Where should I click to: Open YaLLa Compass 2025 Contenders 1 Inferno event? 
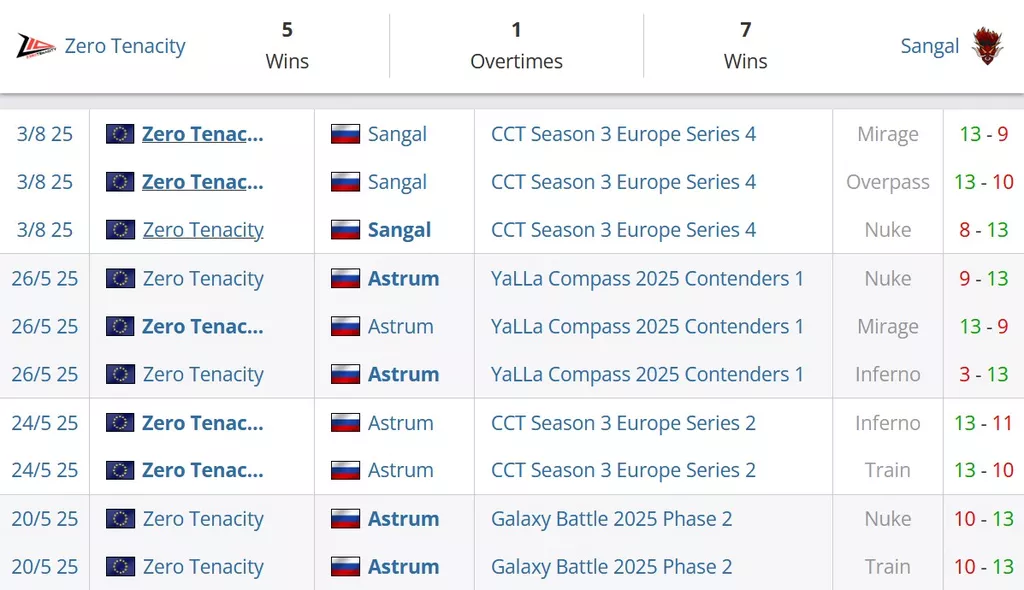647,374
